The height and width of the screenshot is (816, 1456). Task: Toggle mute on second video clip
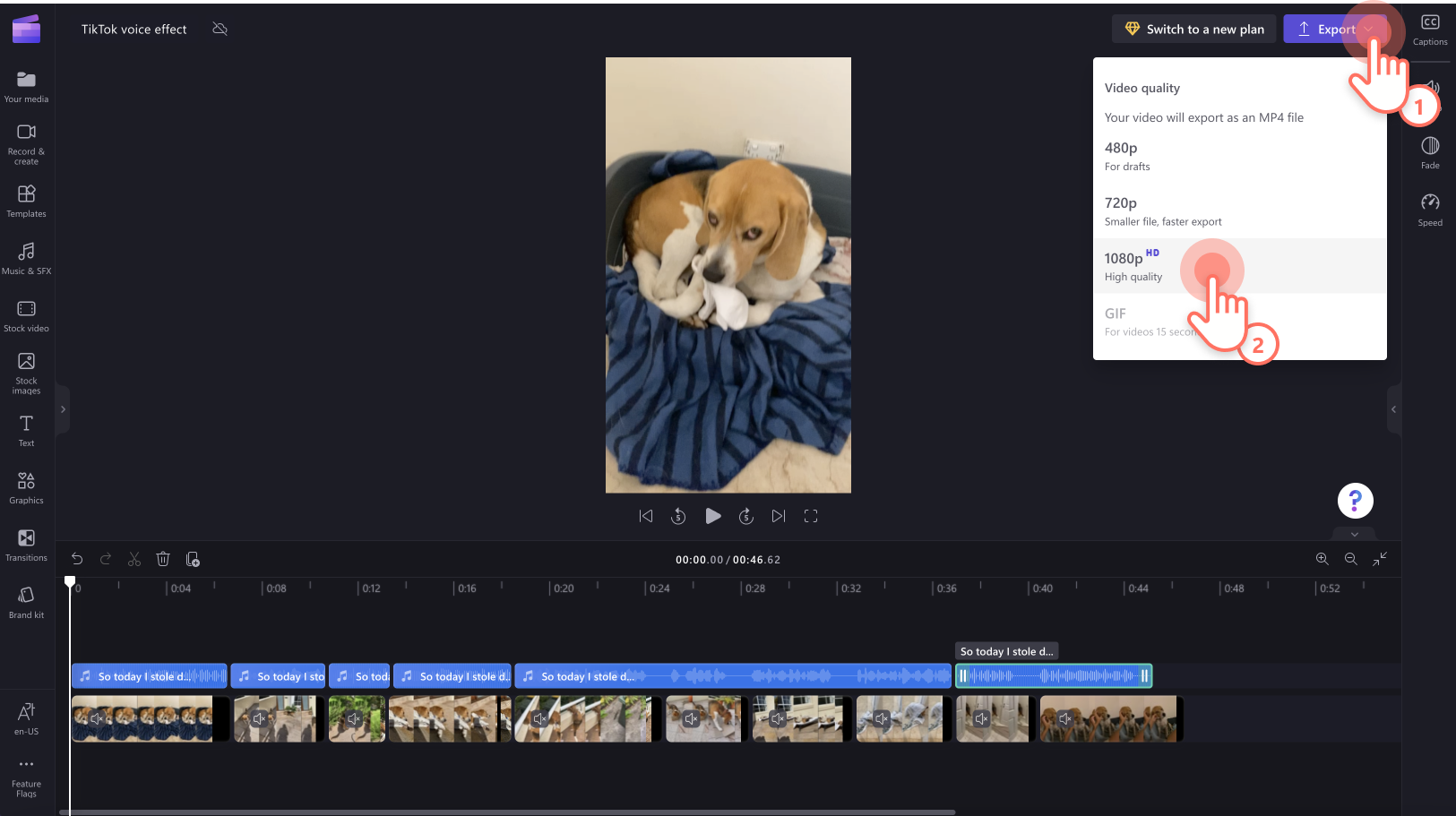coord(259,718)
